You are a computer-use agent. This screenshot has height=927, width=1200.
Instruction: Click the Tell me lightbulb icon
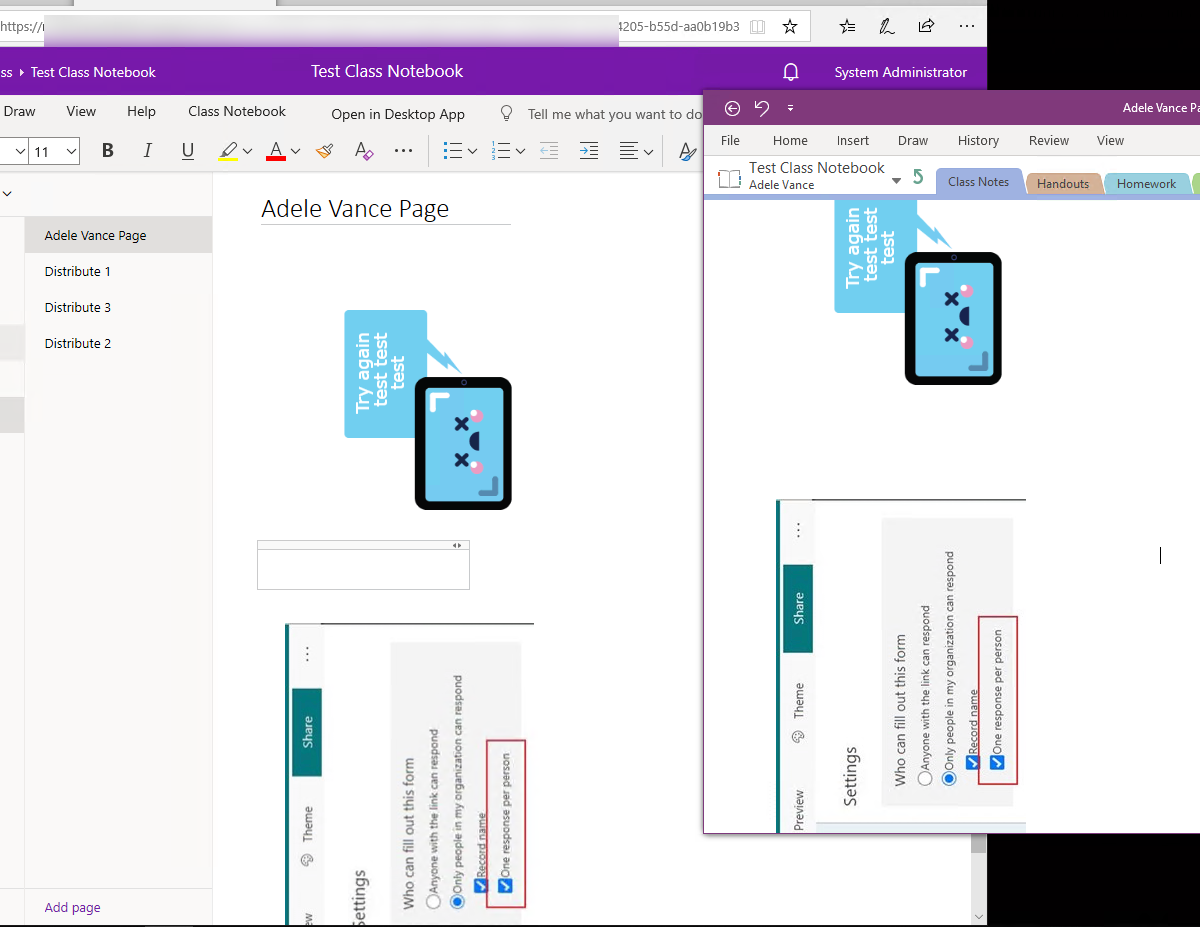(506, 113)
